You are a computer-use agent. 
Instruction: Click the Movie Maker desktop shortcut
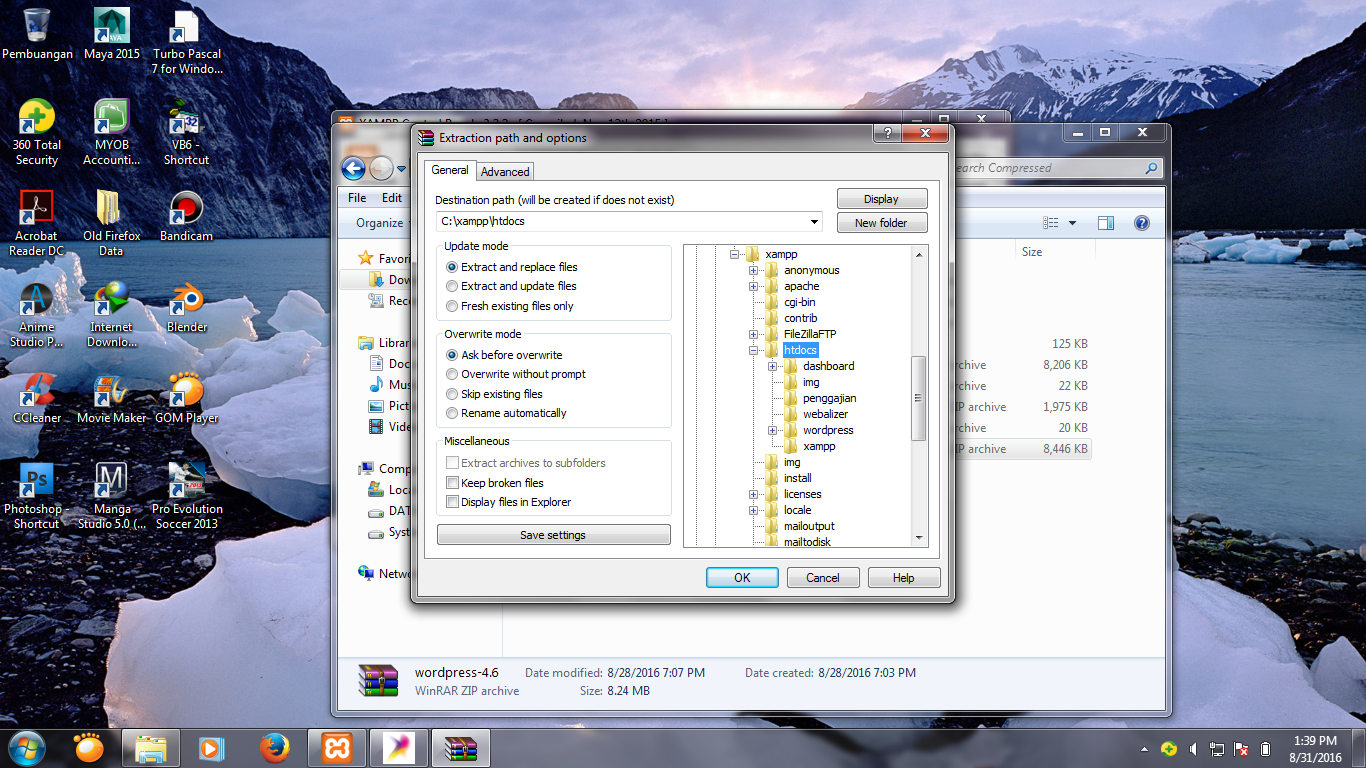[x=112, y=398]
